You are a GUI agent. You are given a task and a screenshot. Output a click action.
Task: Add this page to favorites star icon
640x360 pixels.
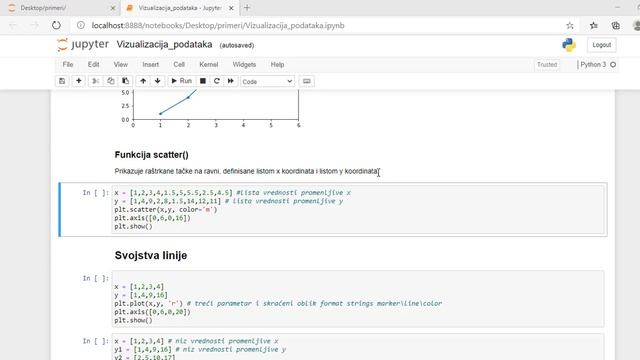click(570, 25)
